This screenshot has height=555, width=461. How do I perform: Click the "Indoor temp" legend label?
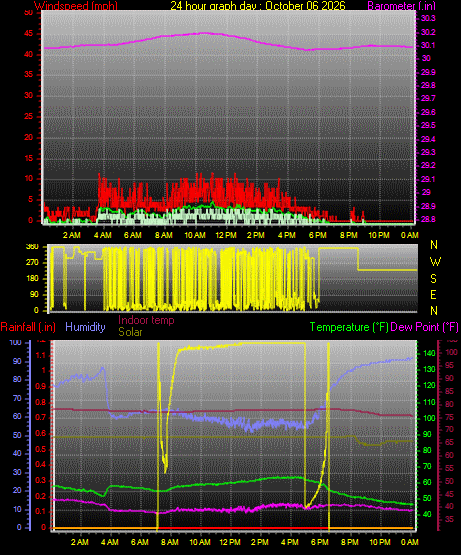point(146,320)
